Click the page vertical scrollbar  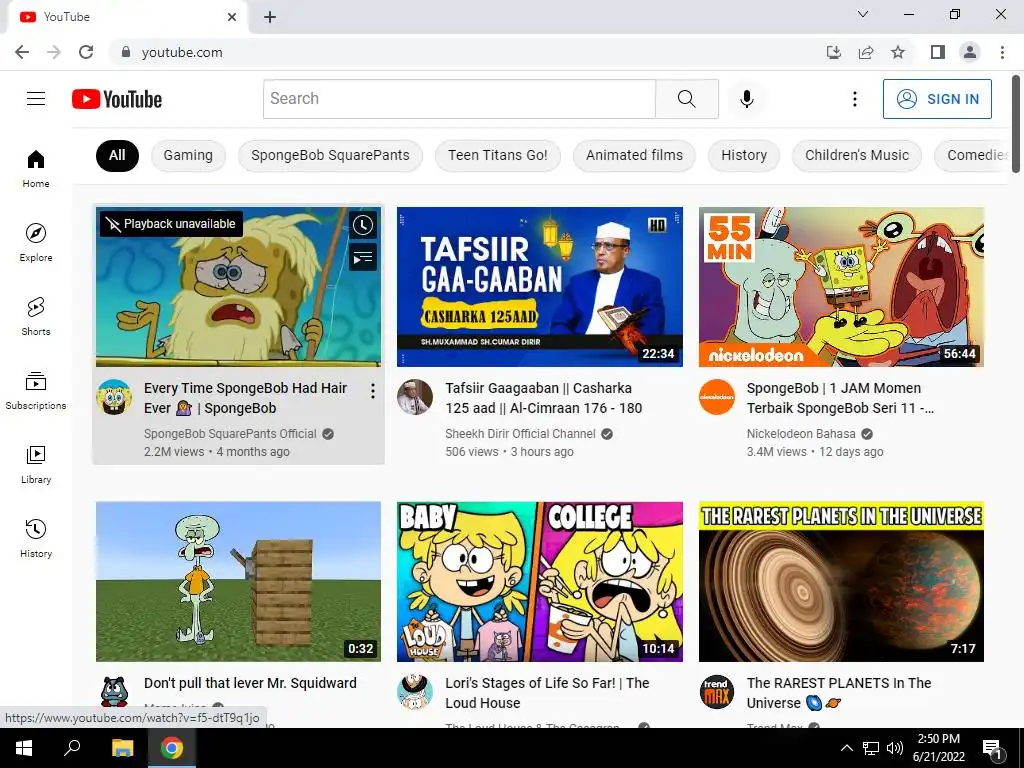point(1016,124)
